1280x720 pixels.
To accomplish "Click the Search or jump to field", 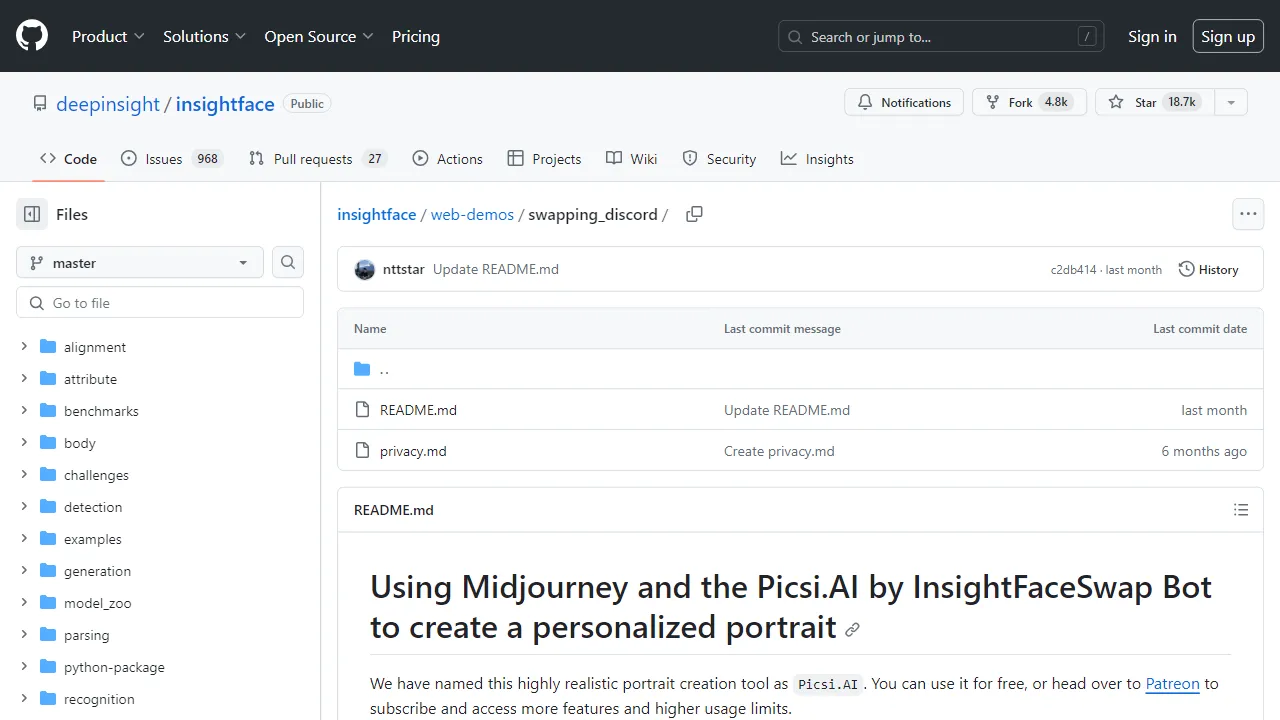I will tap(941, 36).
